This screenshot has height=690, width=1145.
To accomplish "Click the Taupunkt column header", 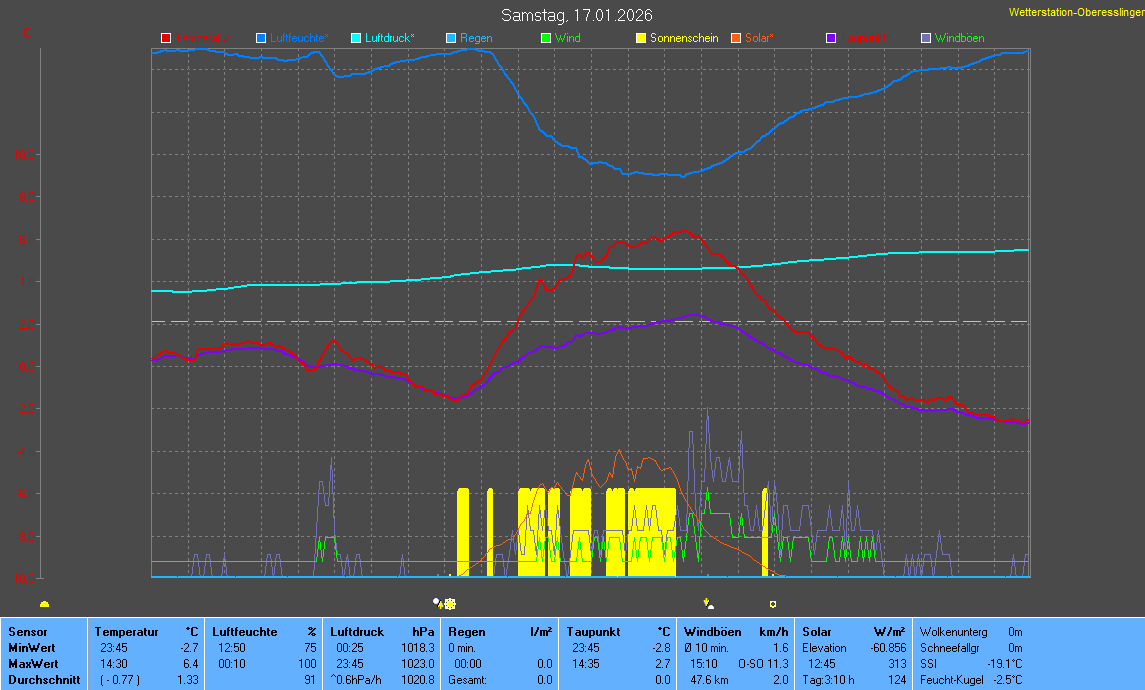I will click(x=594, y=632).
